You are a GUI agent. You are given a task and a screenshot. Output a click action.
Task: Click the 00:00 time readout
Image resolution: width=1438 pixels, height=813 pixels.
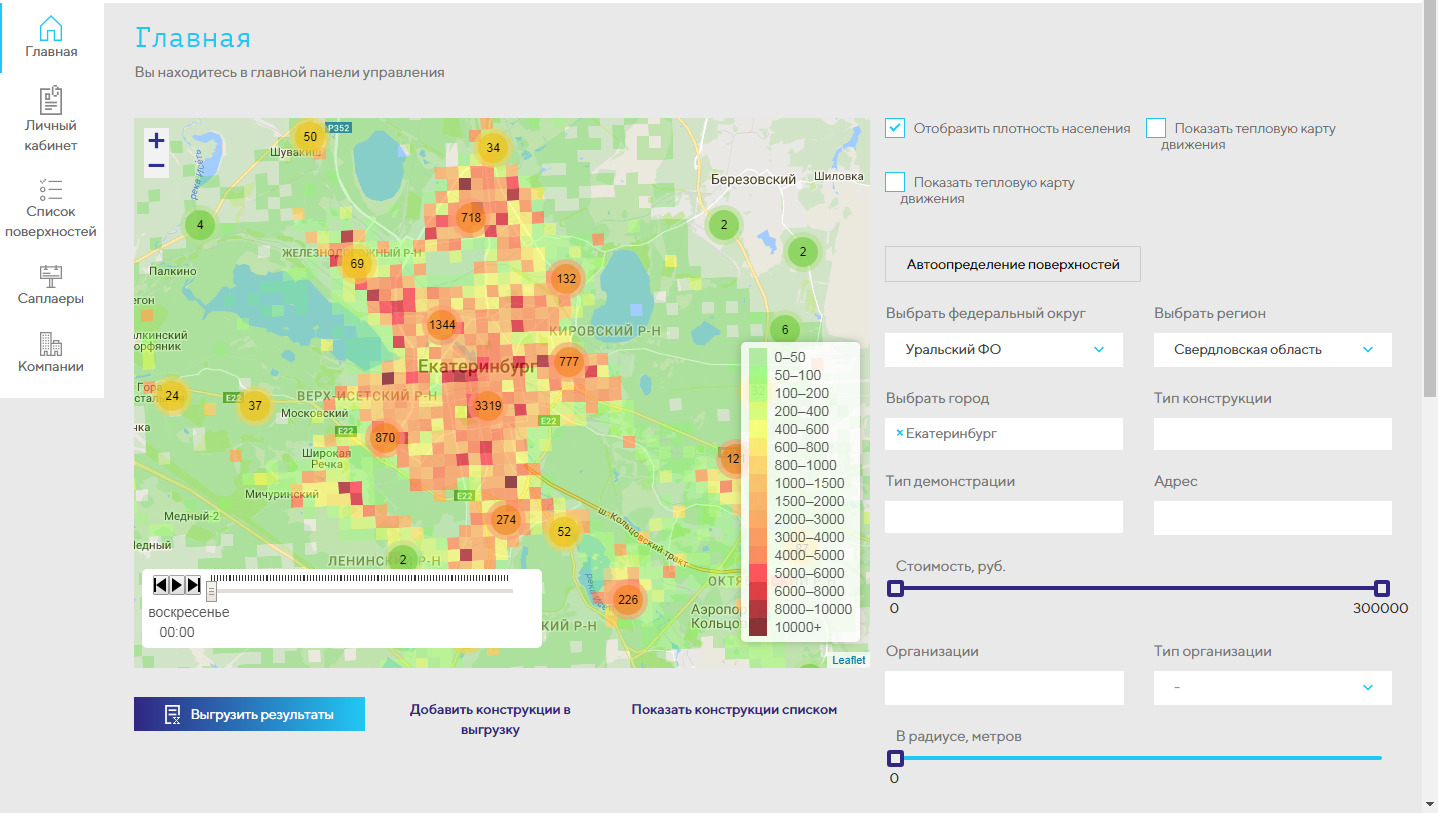[177, 632]
